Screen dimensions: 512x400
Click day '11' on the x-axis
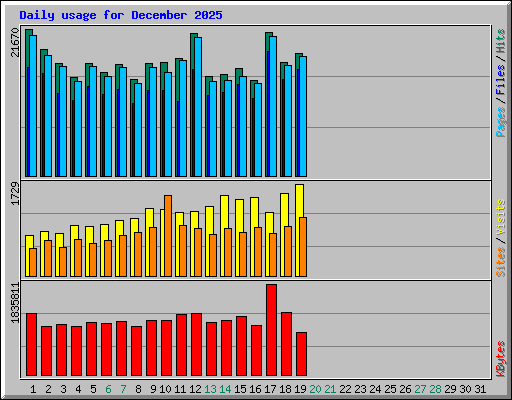pos(180,389)
